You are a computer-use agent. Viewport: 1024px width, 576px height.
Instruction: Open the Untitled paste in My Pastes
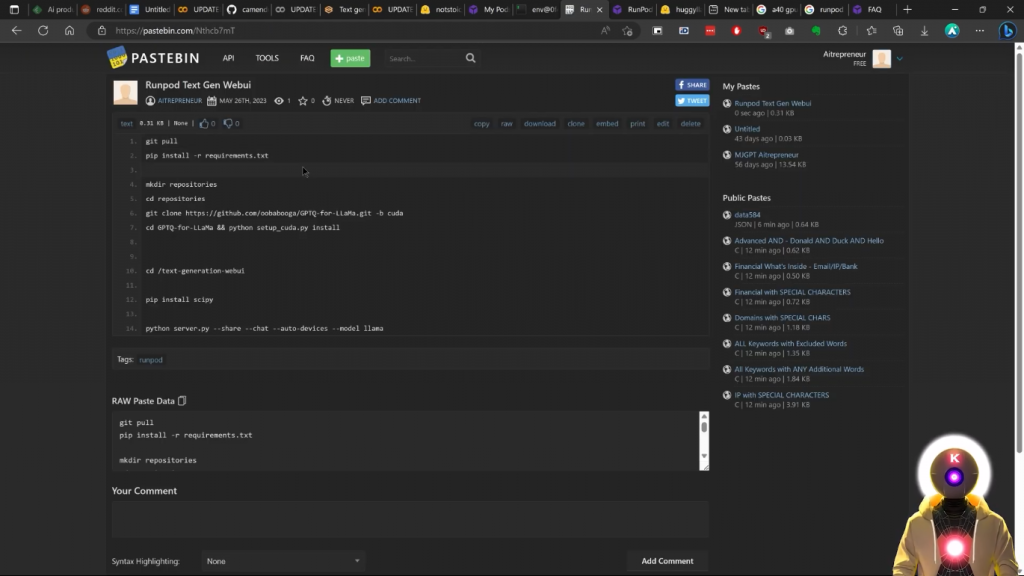[x=747, y=129]
